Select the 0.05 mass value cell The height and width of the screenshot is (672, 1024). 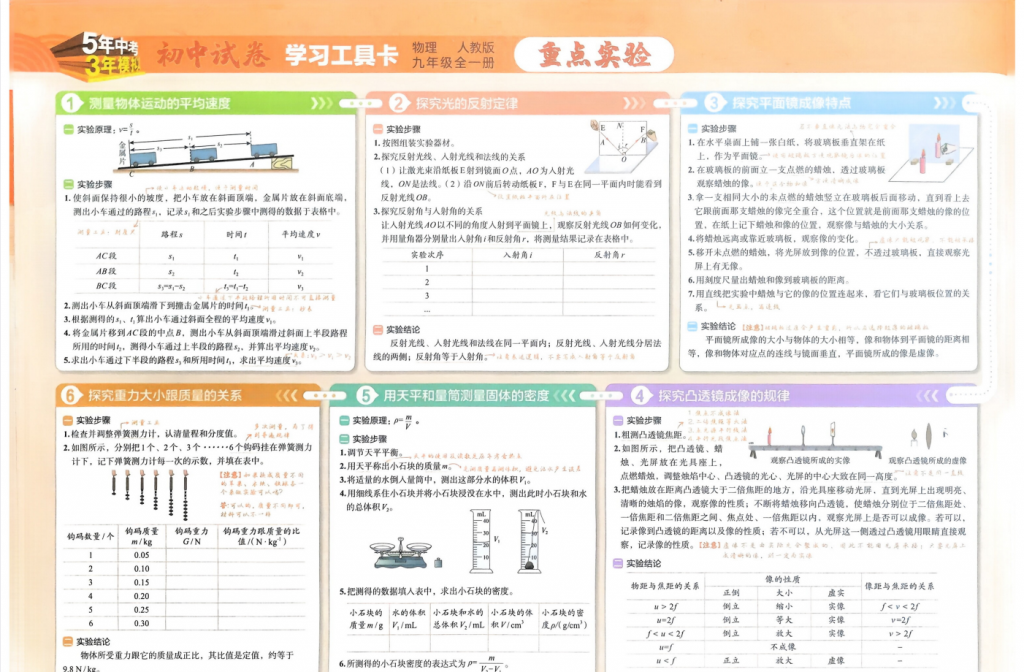click(142, 555)
